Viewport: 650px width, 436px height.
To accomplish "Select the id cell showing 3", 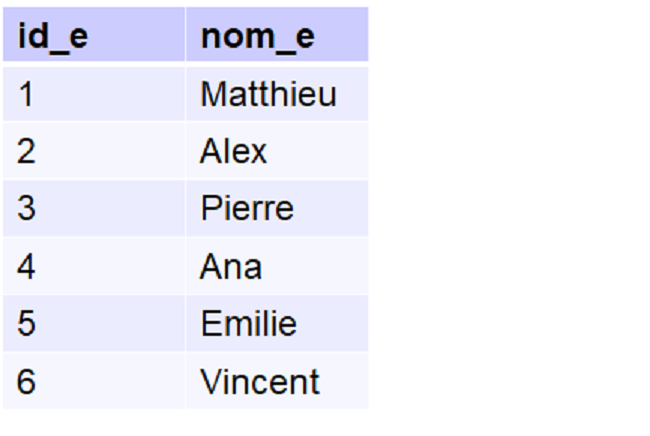I will coord(26,209).
